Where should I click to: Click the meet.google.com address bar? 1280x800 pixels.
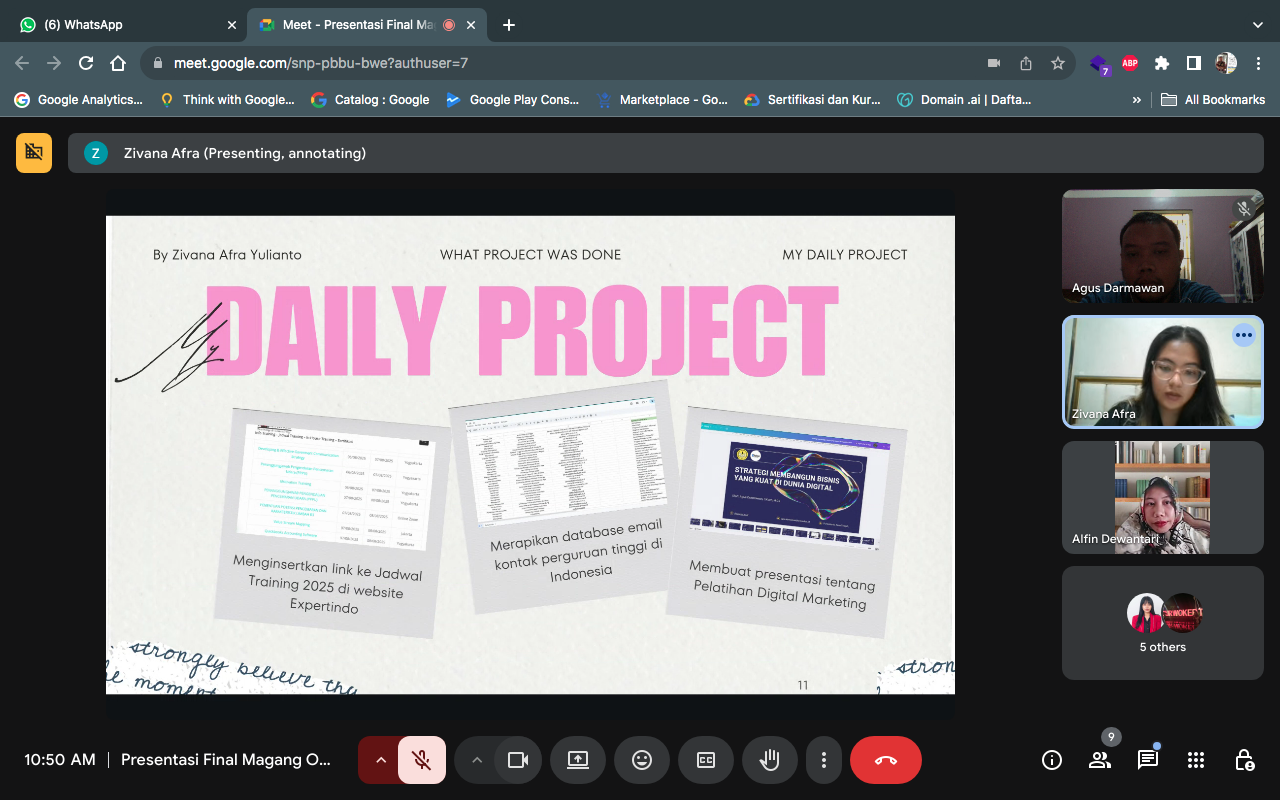pos(560,63)
